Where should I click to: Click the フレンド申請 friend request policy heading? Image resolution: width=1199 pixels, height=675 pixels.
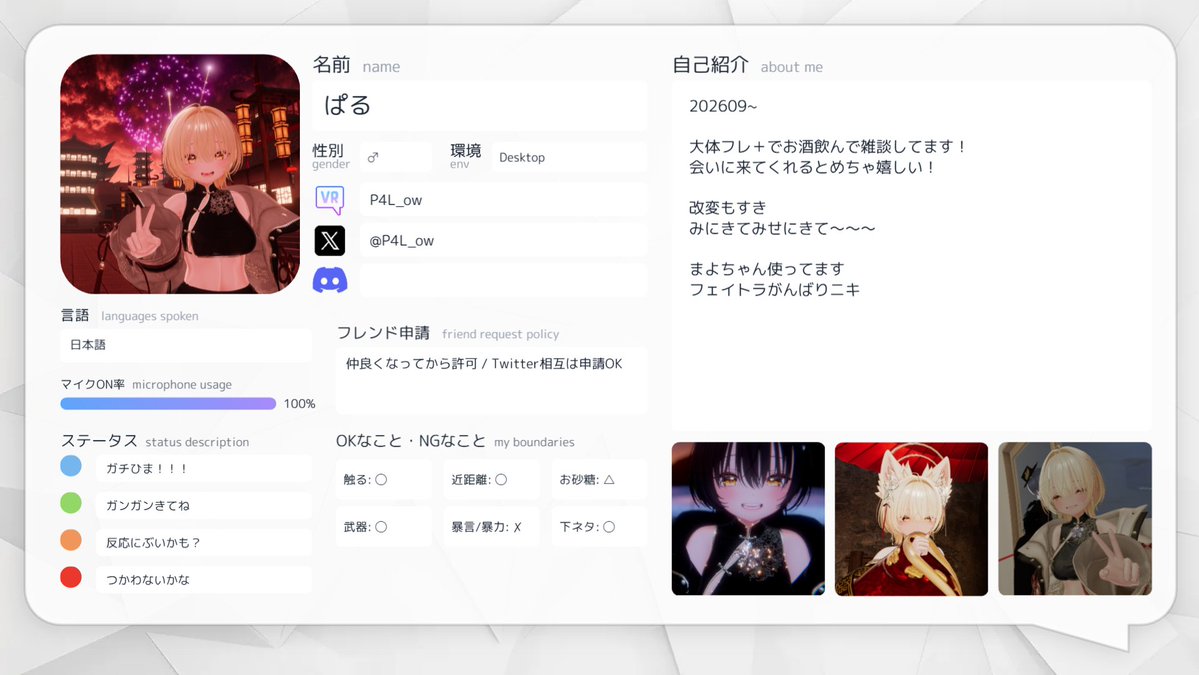448,333
